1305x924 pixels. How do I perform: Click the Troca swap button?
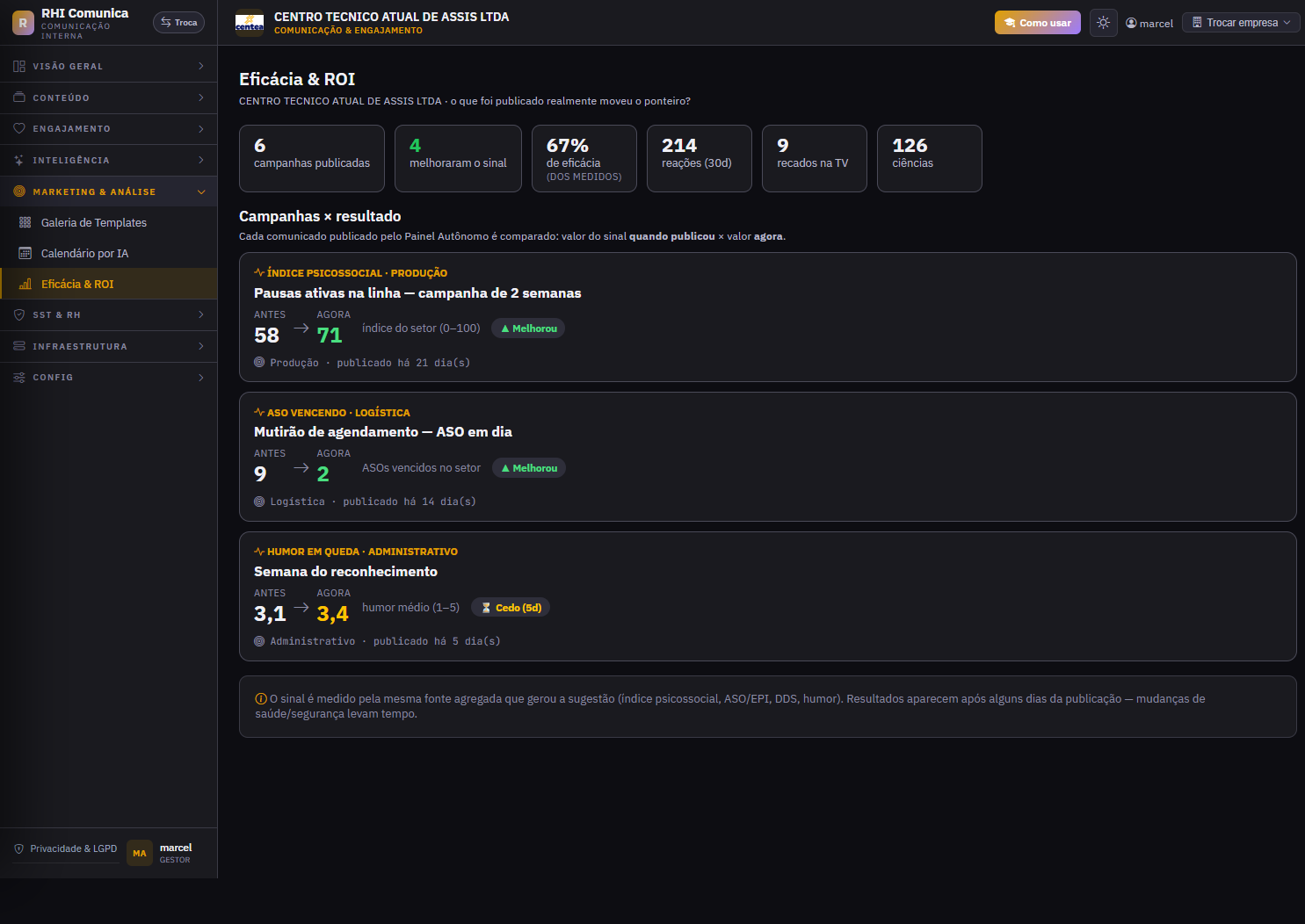tap(178, 23)
